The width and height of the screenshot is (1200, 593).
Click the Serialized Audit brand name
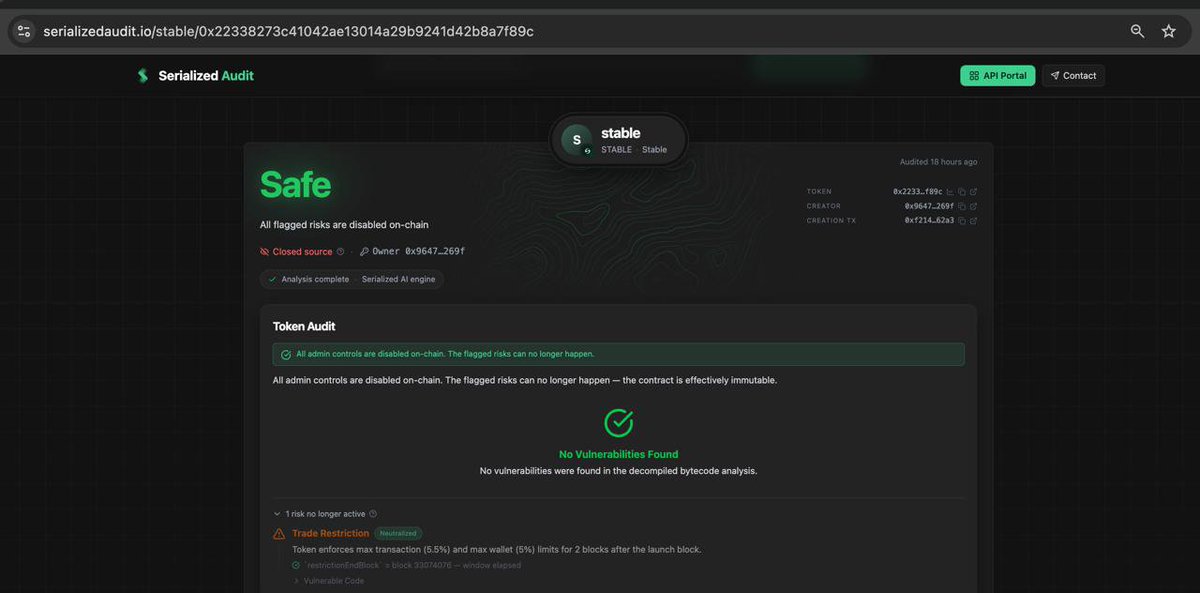pos(206,76)
